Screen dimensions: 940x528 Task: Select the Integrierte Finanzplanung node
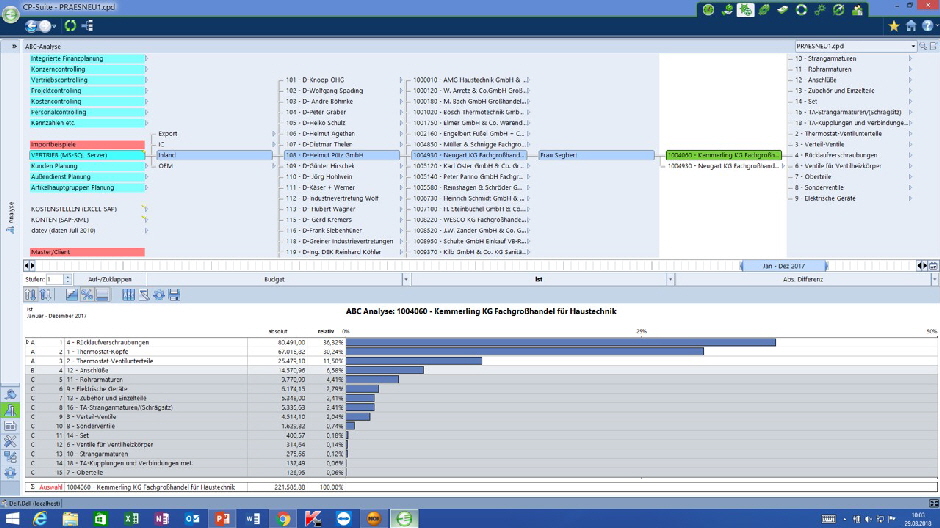click(87, 59)
